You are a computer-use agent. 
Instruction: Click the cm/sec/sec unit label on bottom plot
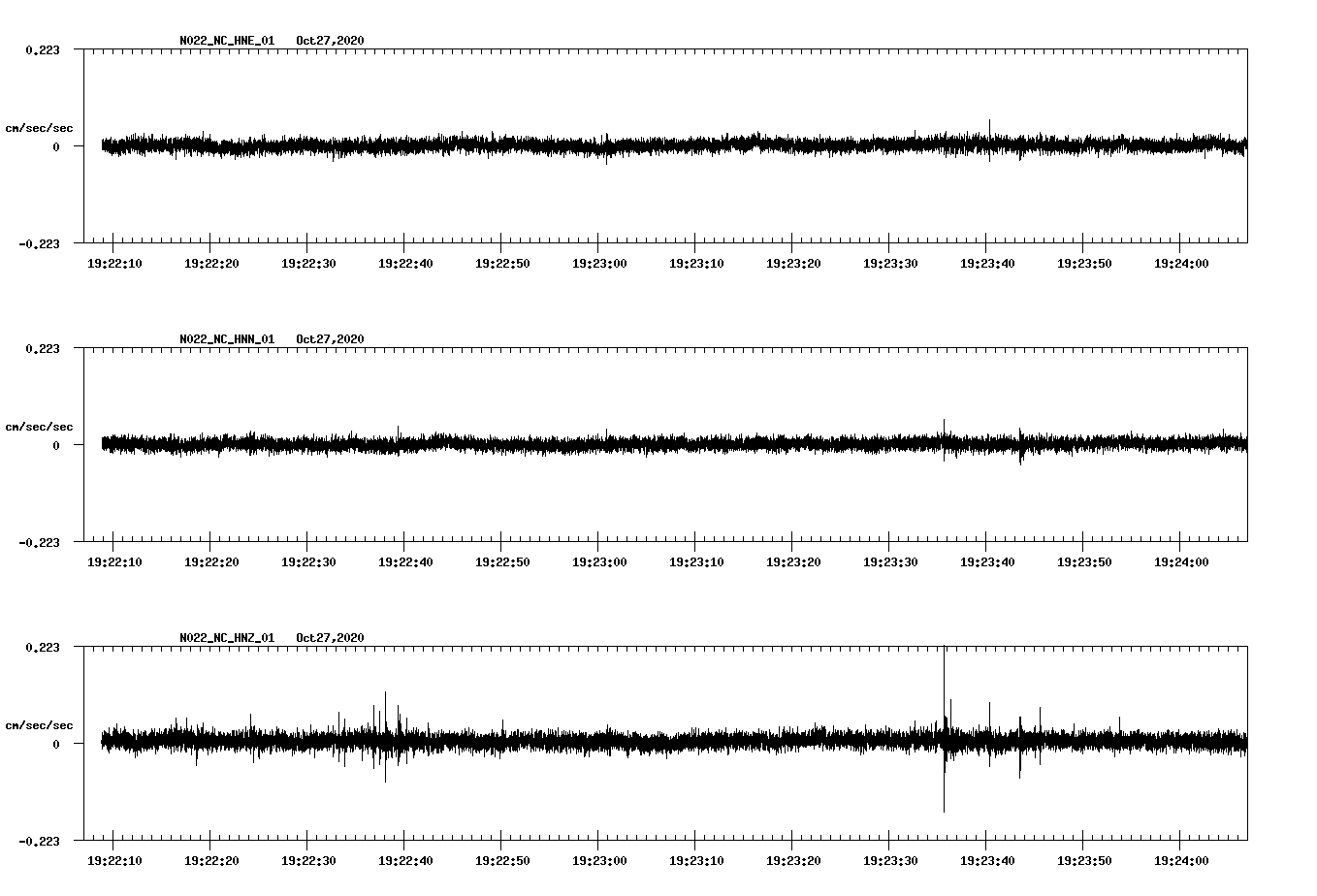(40, 724)
